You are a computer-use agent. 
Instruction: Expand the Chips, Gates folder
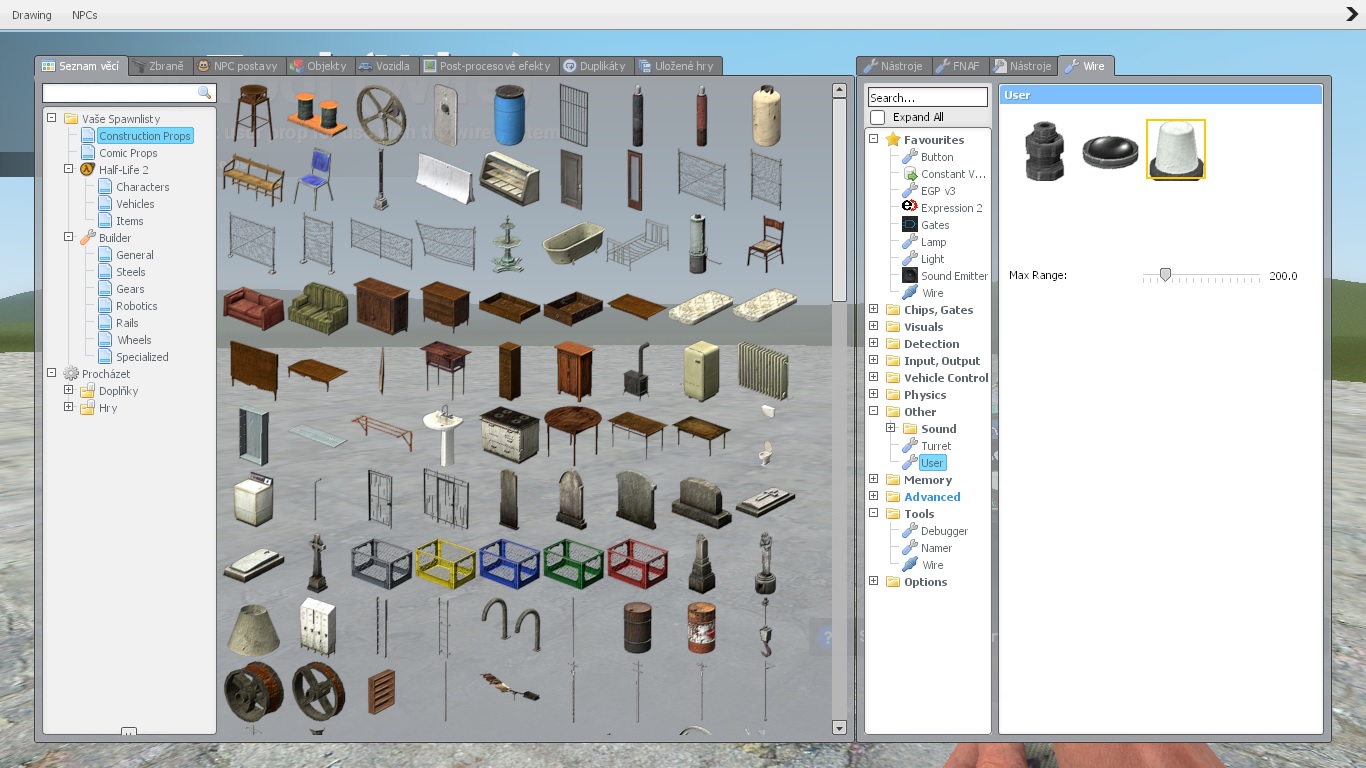(874, 310)
